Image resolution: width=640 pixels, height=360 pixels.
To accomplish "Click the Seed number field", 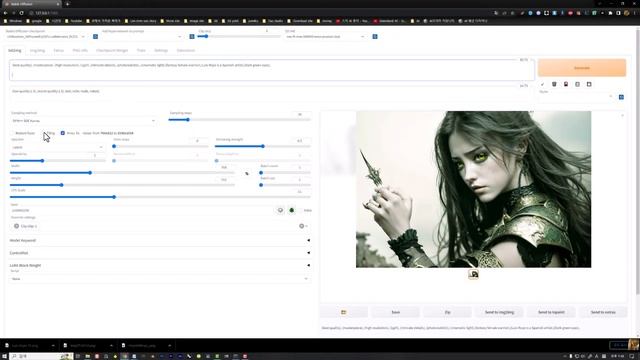I will click(142, 210).
